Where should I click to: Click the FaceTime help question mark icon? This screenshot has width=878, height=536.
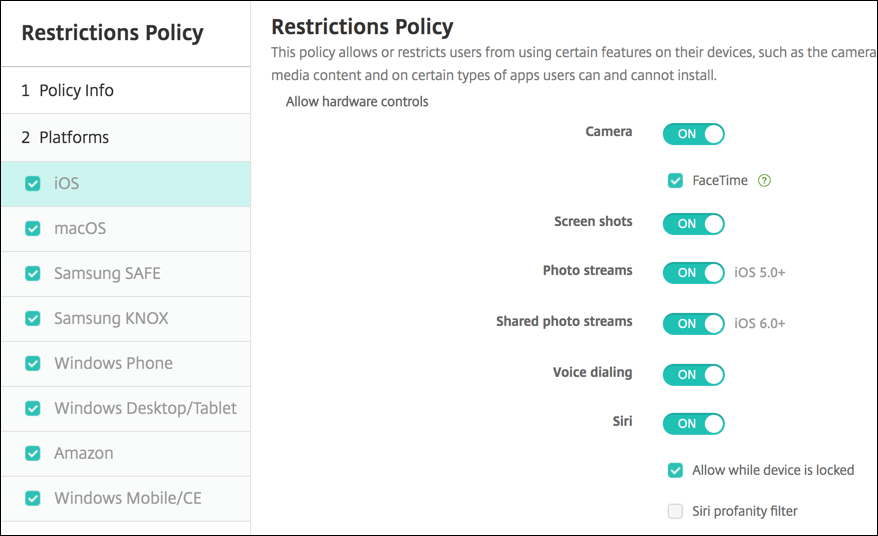pyautogui.click(x=765, y=181)
